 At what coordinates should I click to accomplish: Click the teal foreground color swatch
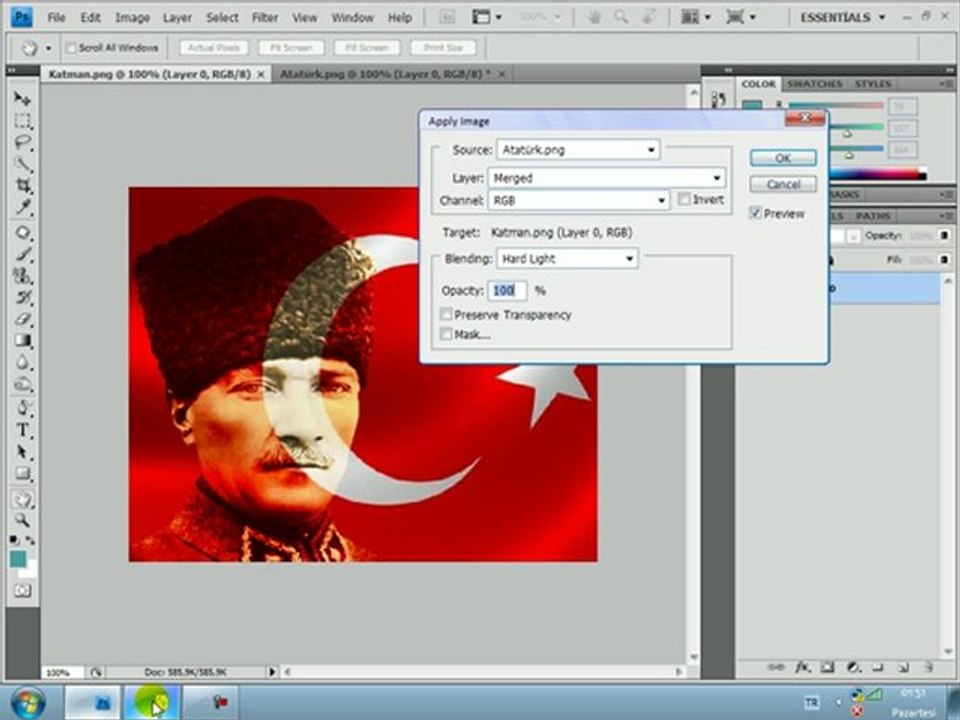click(x=18, y=558)
